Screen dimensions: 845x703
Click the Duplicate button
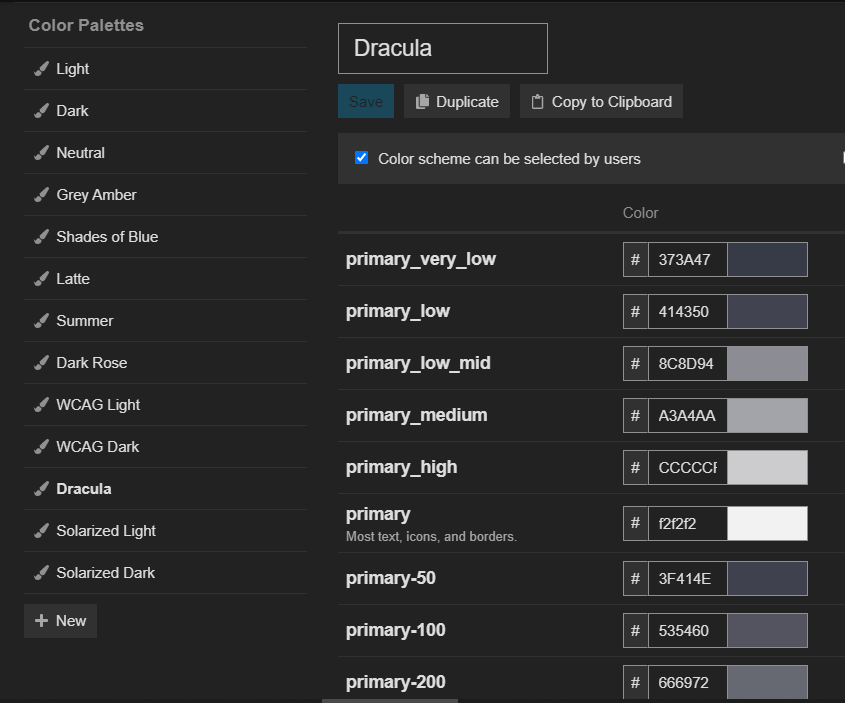(x=457, y=101)
